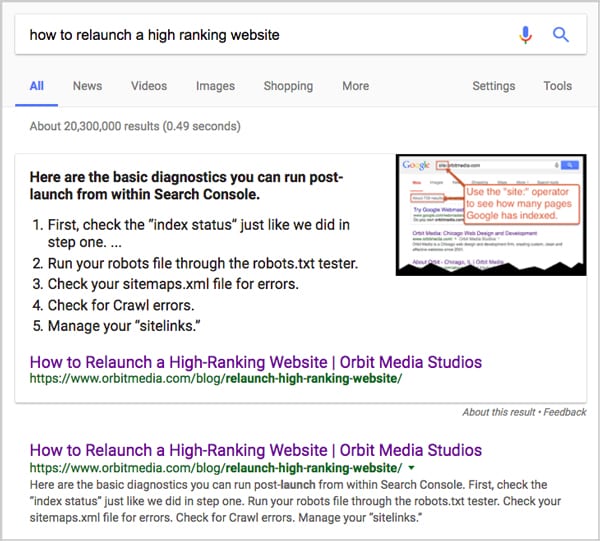Switch to the Shopping tab
This screenshot has height=541, width=600.
point(288,86)
